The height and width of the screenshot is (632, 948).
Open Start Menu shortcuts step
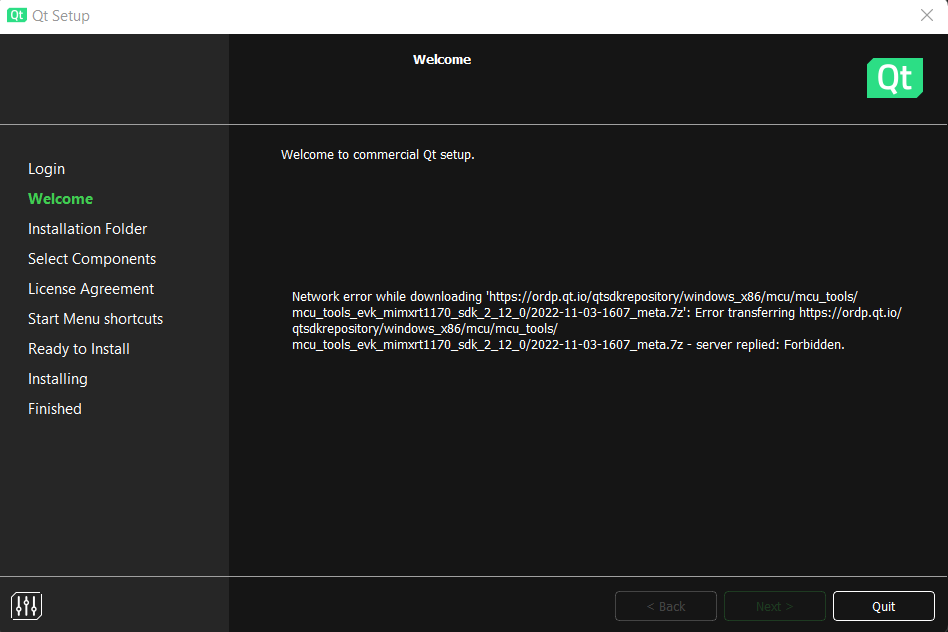click(x=96, y=319)
